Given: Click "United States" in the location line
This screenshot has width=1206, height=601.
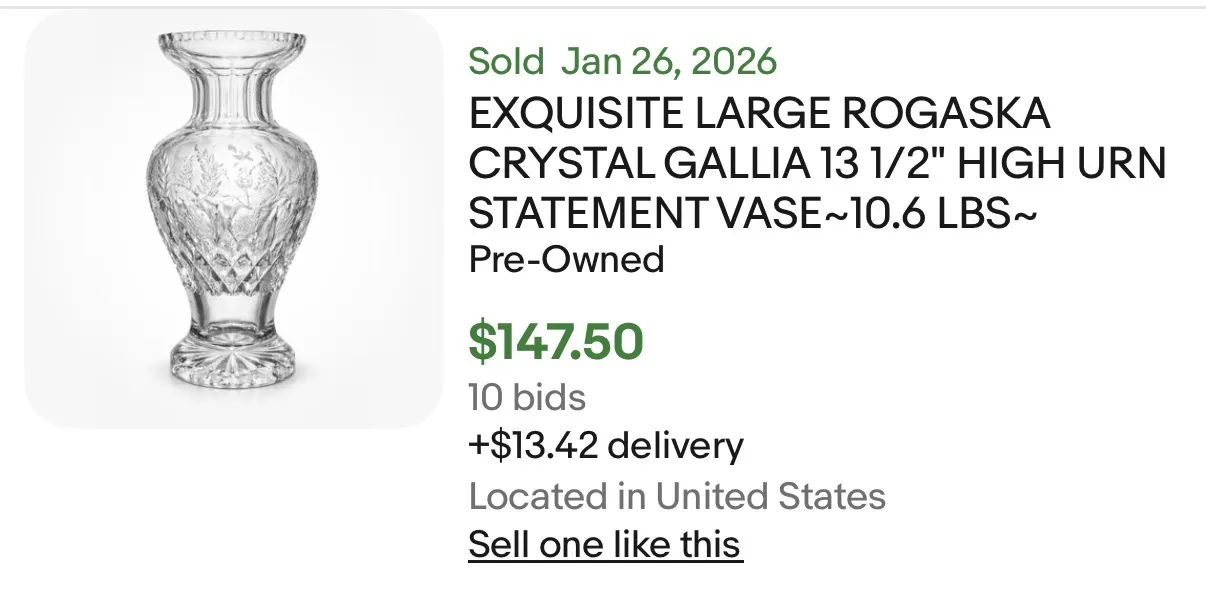Looking at the screenshot, I should tap(771, 496).
